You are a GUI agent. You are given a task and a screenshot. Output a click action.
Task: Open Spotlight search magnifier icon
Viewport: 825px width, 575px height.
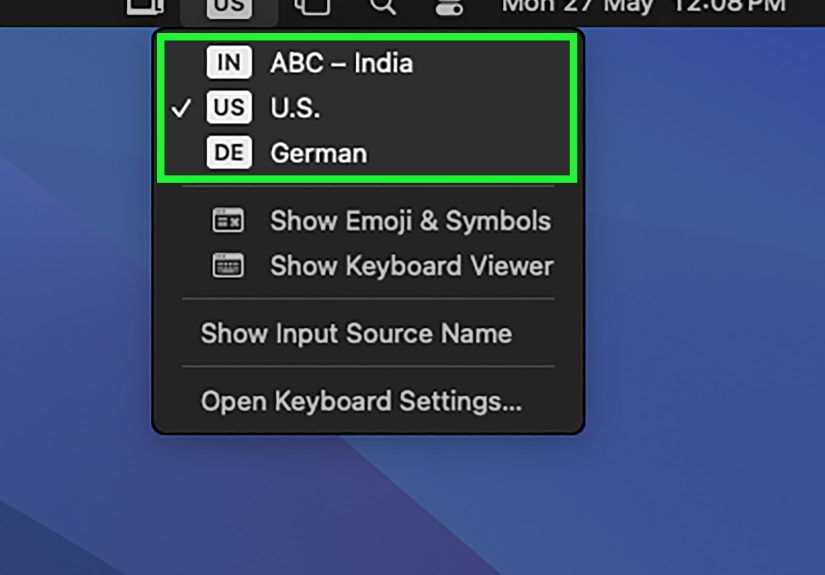pos(383,7)
